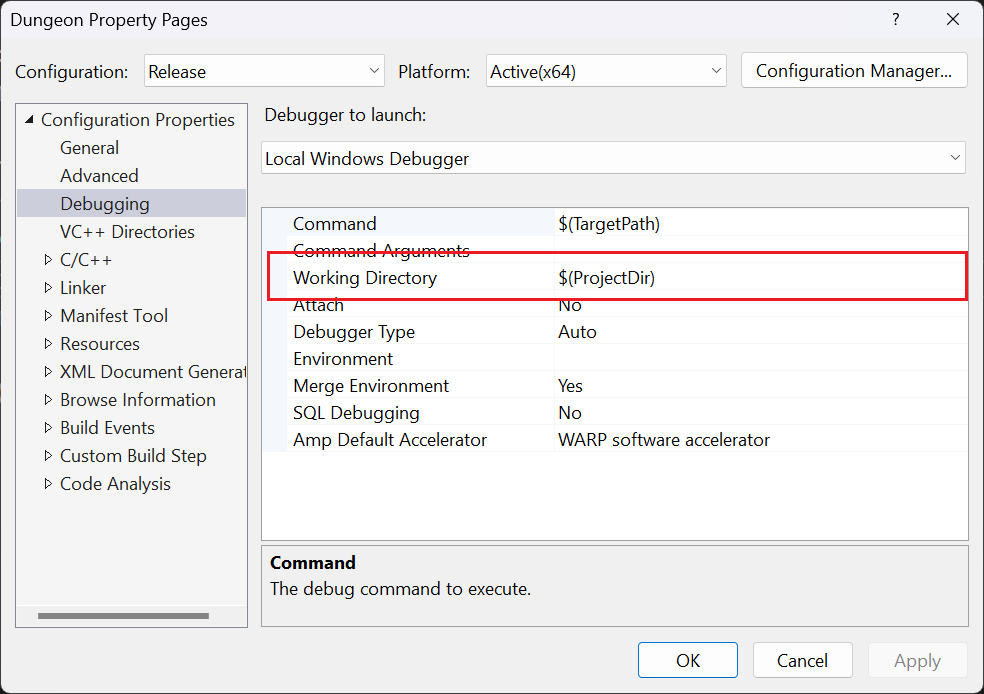Click the Cancel button
The height and width of the screenshot is (694, 984).
pyautogui.click(x=802, y=660)
